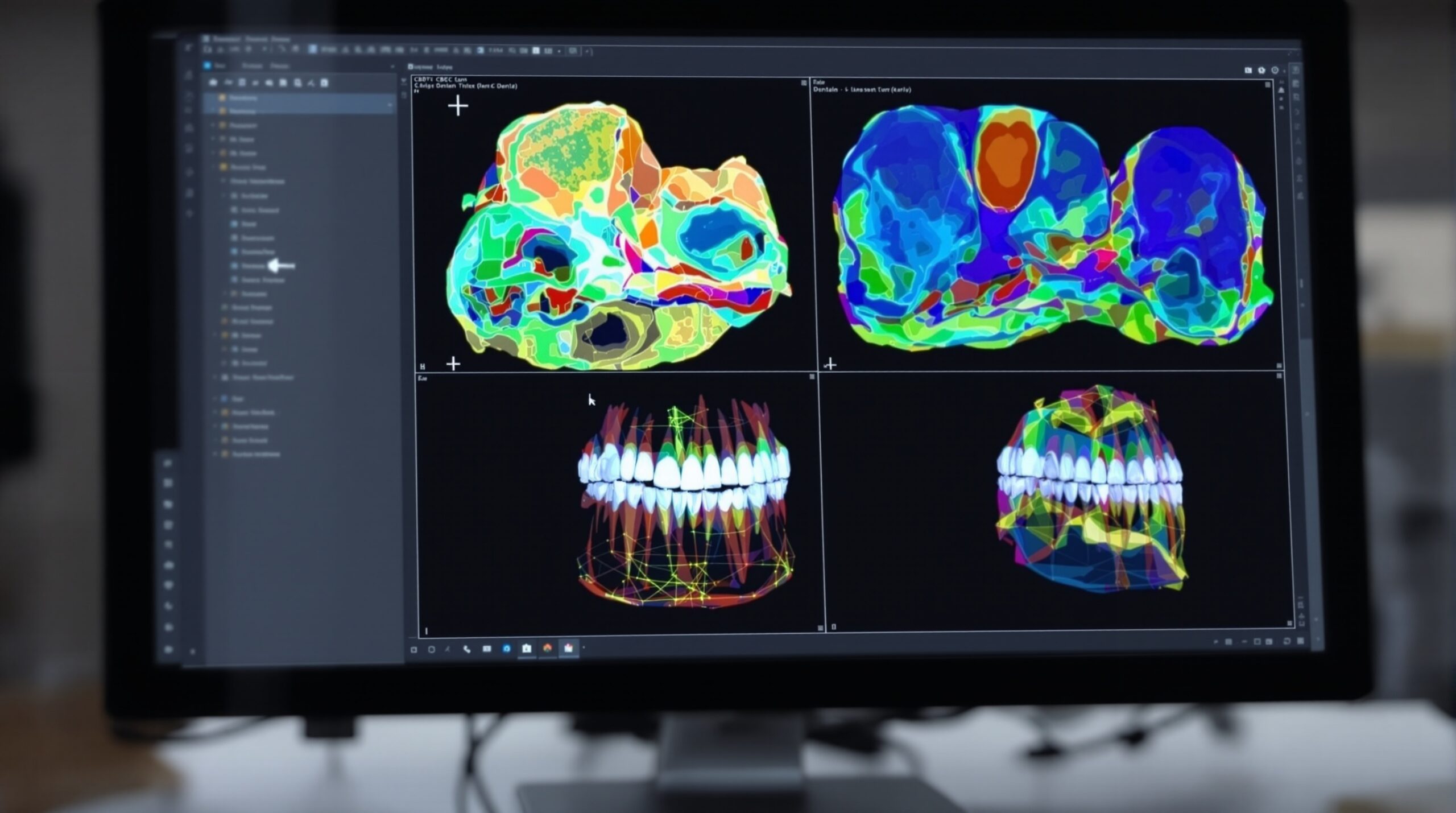
Task: Open the dropdown arrow at the panel header right
Action: (x=393, y=67)
